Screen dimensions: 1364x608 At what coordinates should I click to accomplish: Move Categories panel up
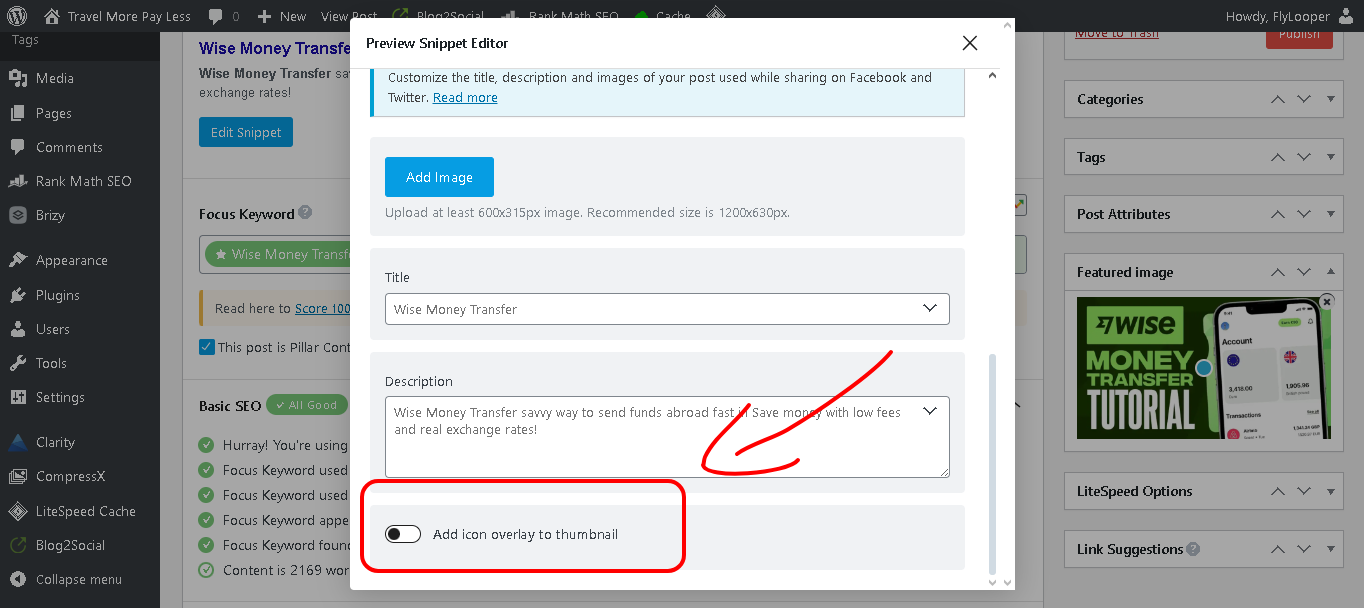(1278, 99)
